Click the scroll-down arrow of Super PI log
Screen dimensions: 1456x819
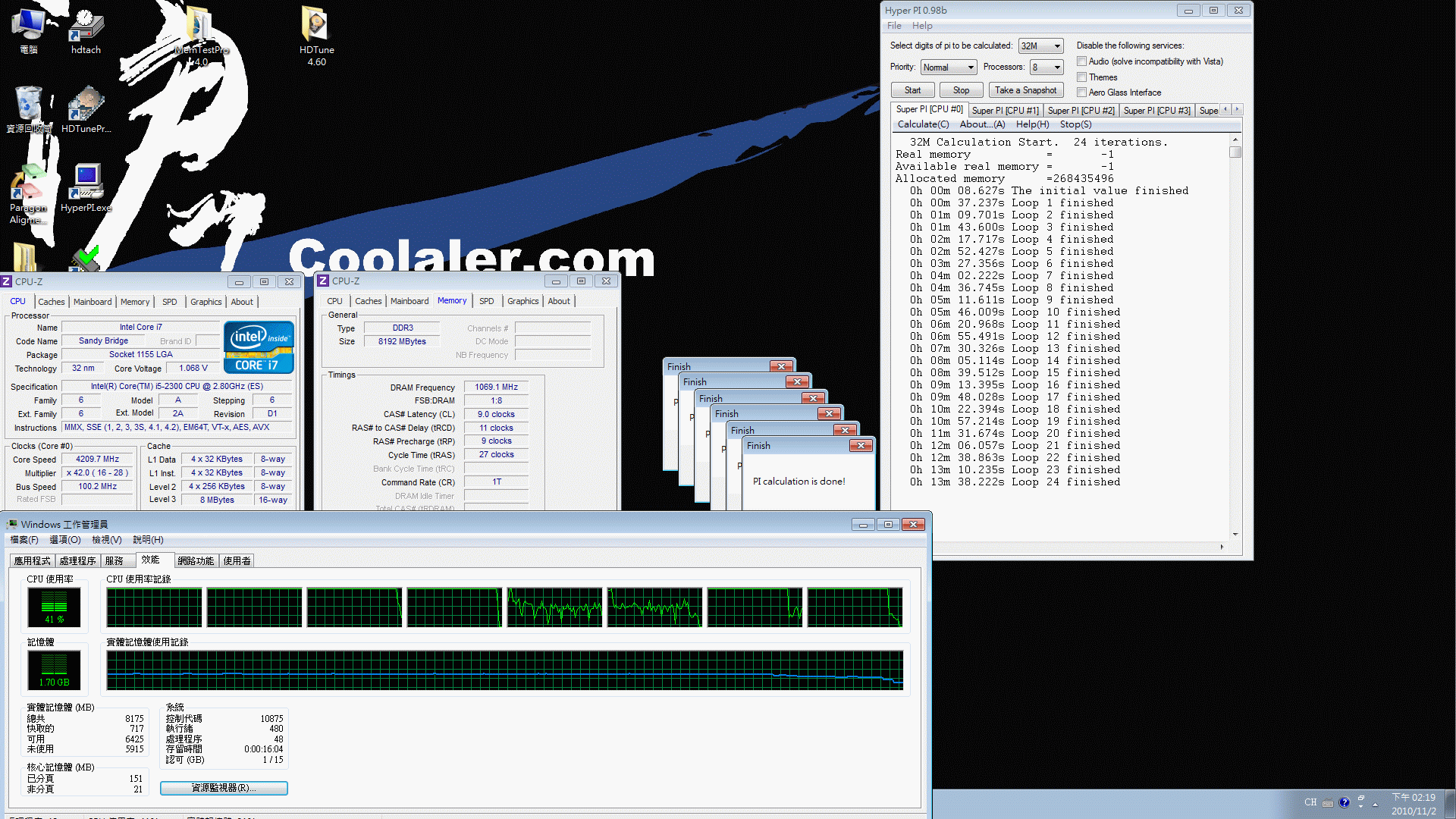(x=1235, y=535)
